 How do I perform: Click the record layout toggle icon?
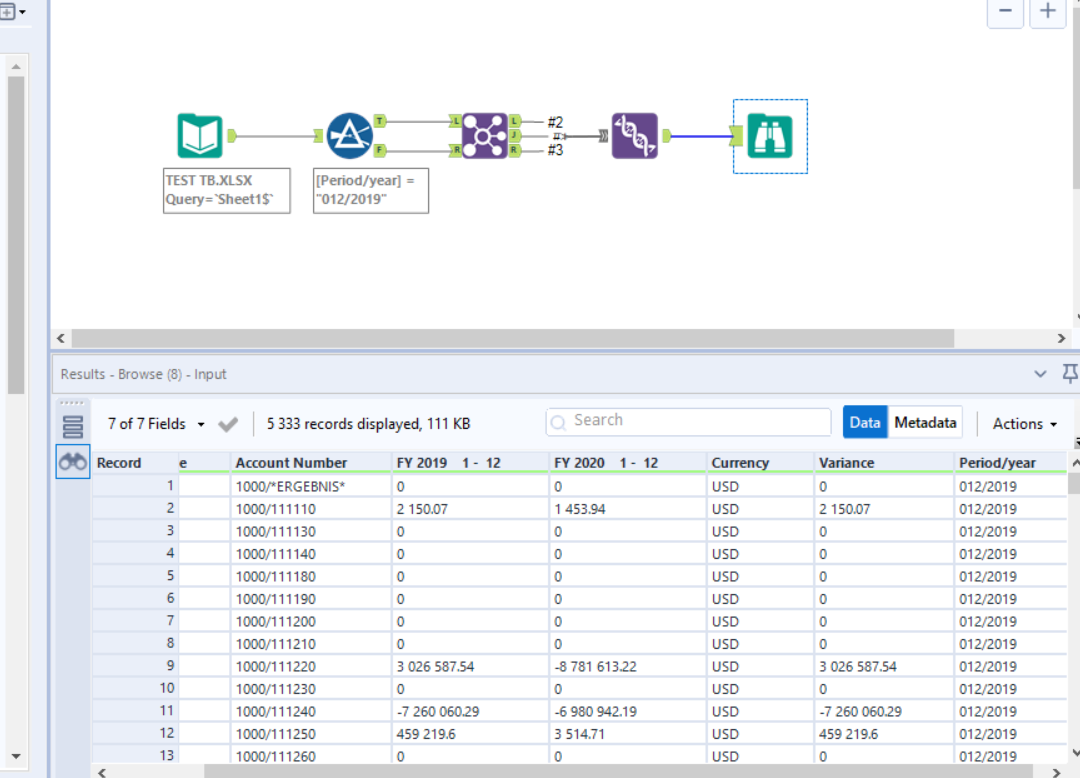[71, 423]
